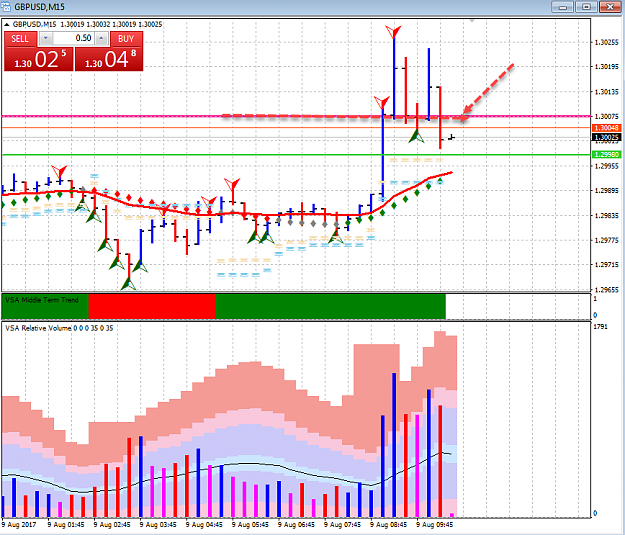Click the 'VSA Relative Volume 0 0 0 35 0 35' label
625x535 pixels.
click(59, 328)
